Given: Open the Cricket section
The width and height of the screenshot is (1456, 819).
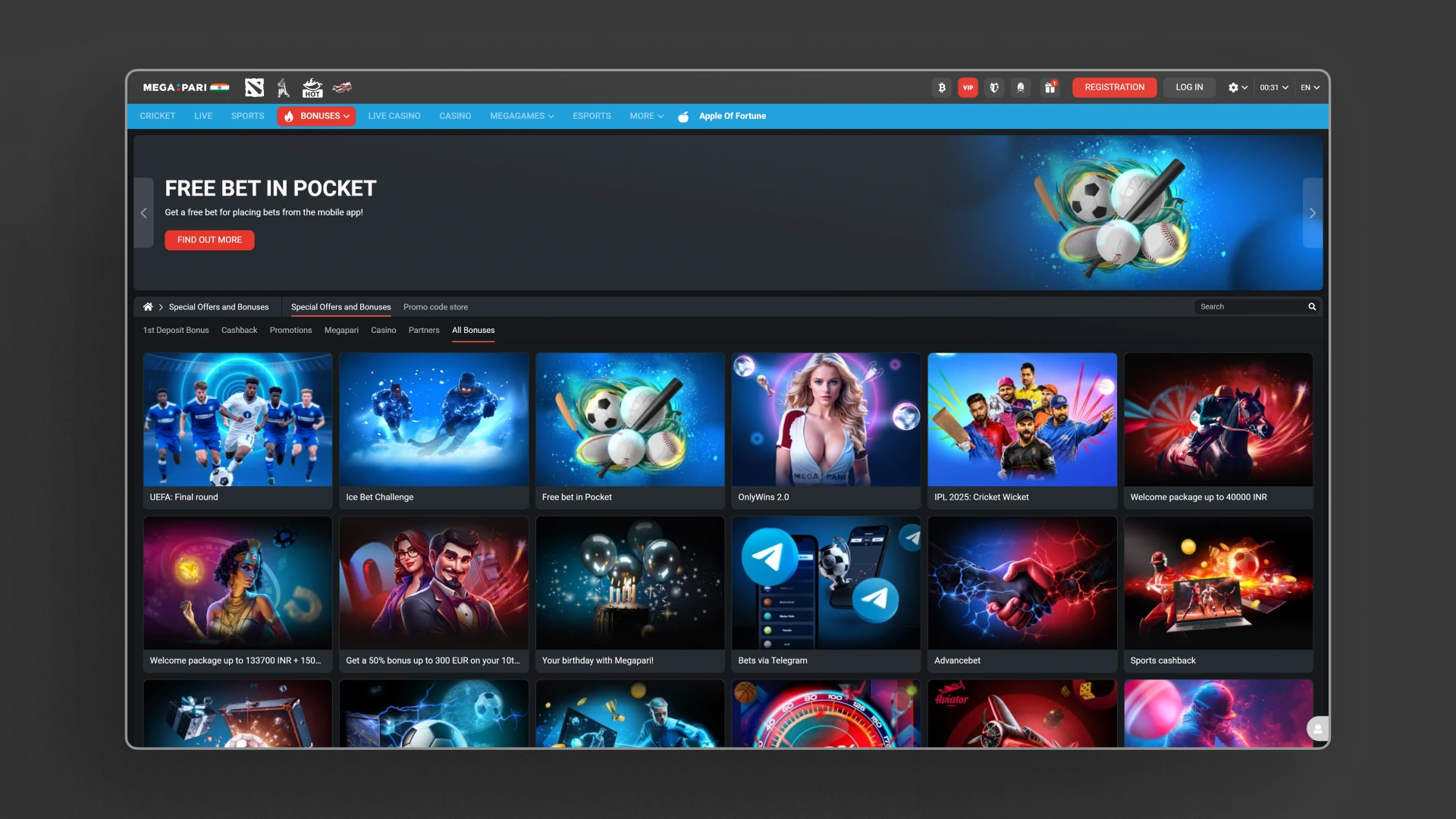Looking at the screenshot, I should pos(158,116).
